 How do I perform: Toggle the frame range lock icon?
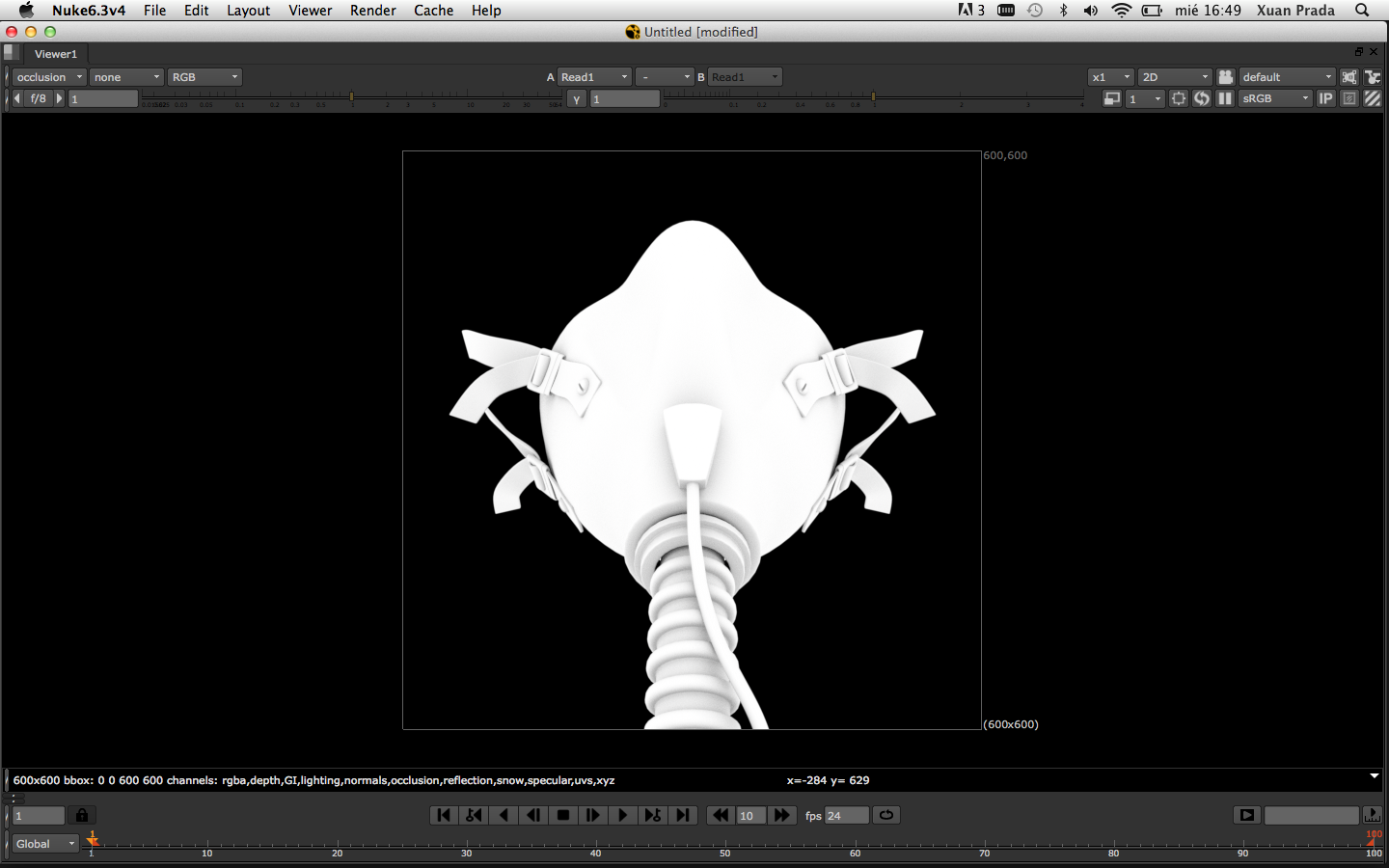(x=82, y=816)
